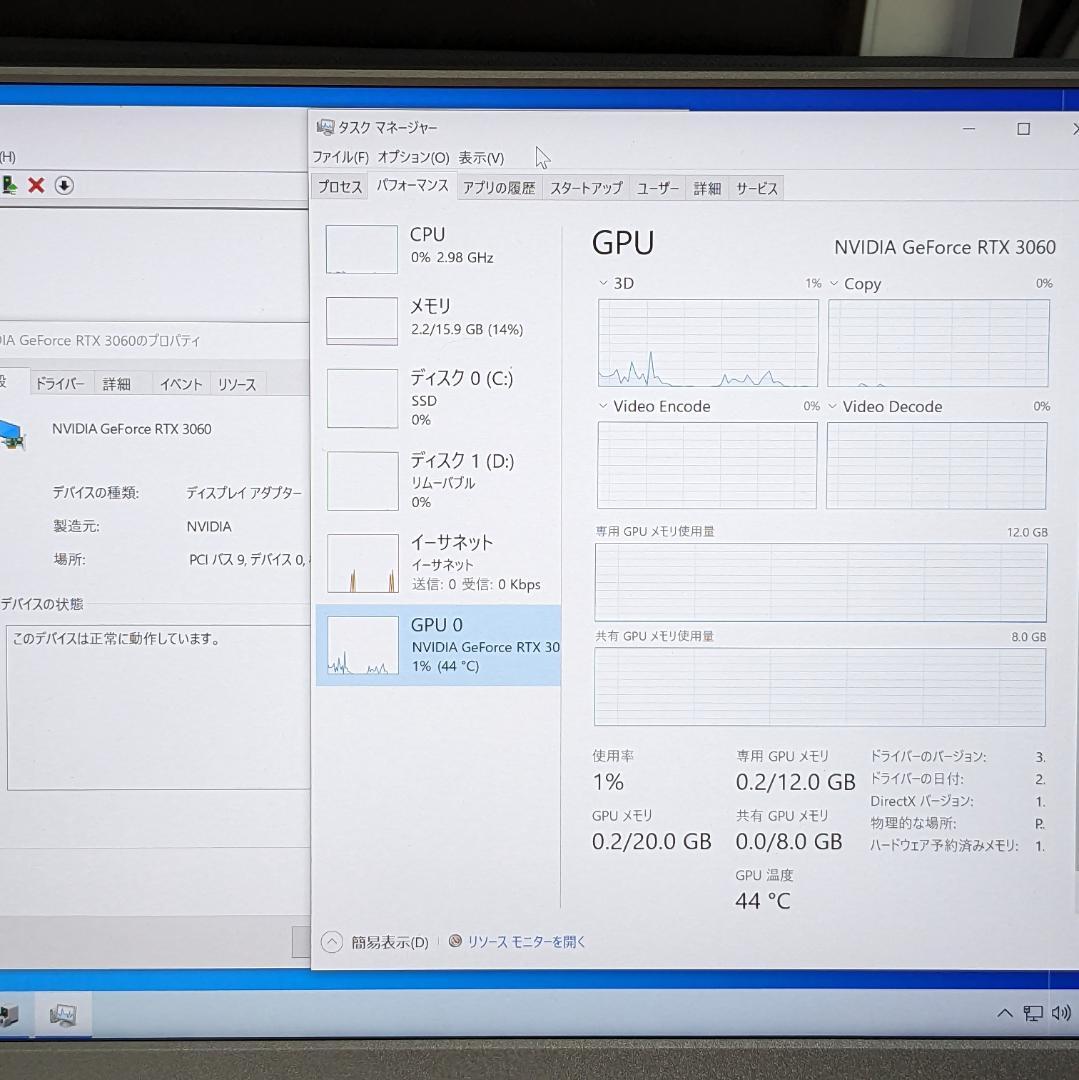Maximize the Task Manager window

point(1024,129)
